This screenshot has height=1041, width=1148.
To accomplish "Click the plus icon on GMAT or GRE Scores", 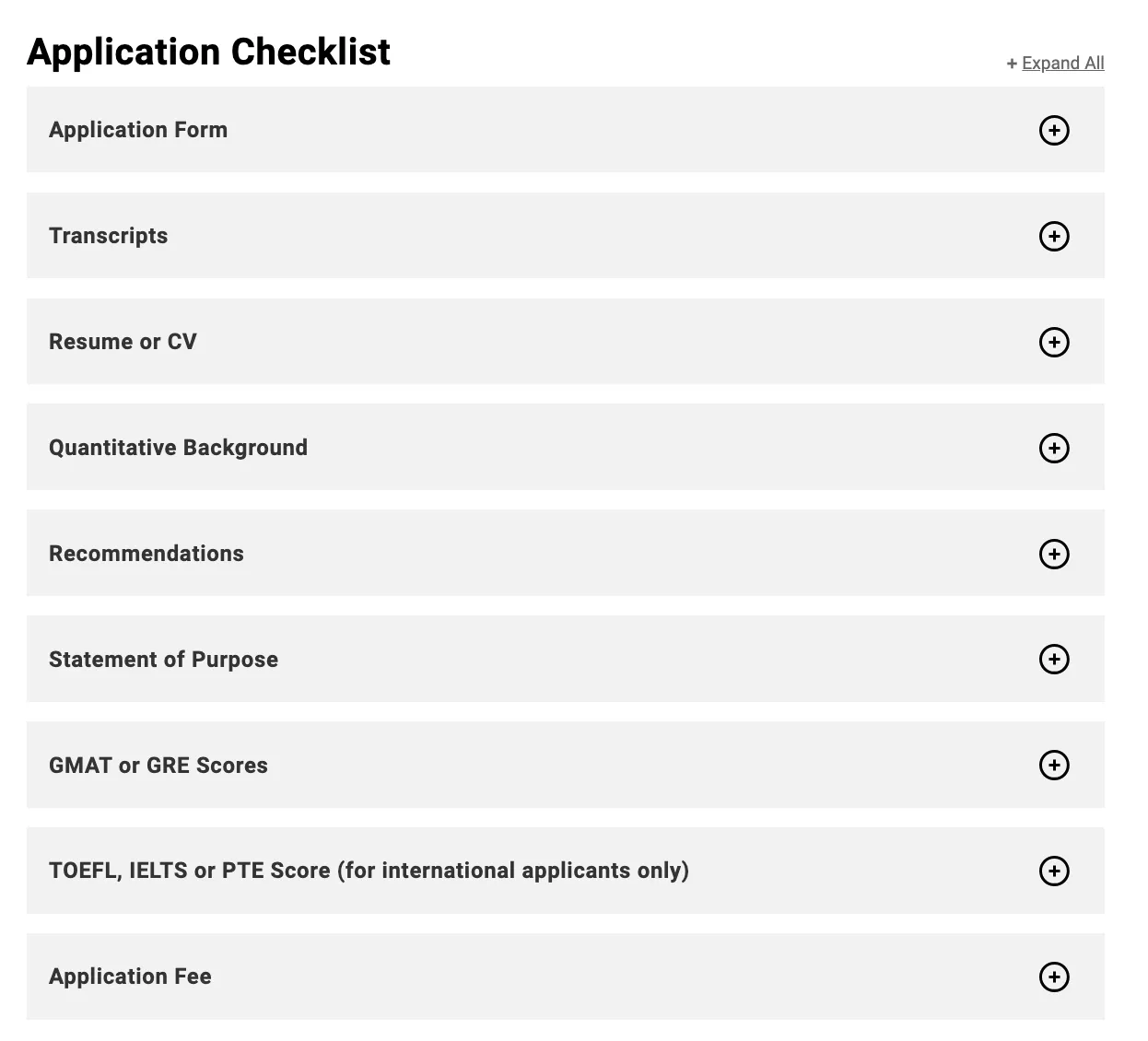I will (1054, 765).
